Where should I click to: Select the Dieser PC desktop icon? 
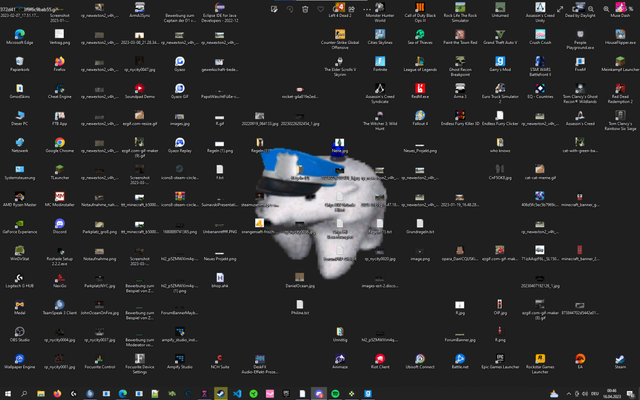click(20, 118)
